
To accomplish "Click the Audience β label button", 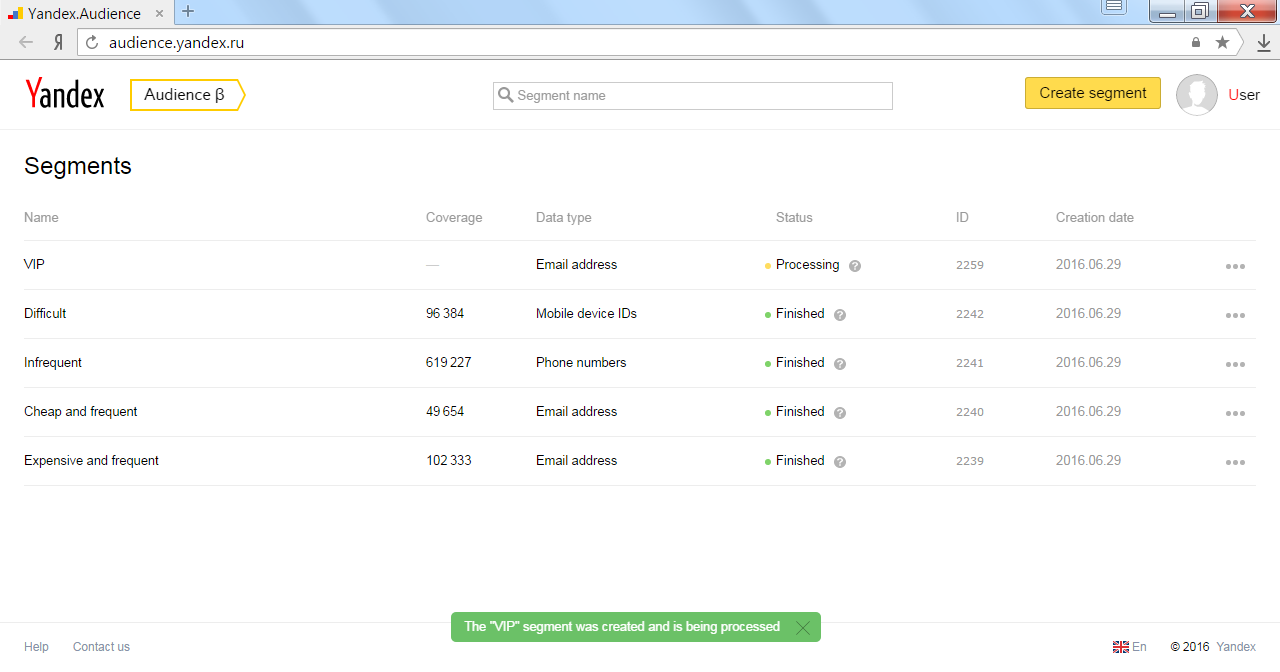I will point(187,95).
